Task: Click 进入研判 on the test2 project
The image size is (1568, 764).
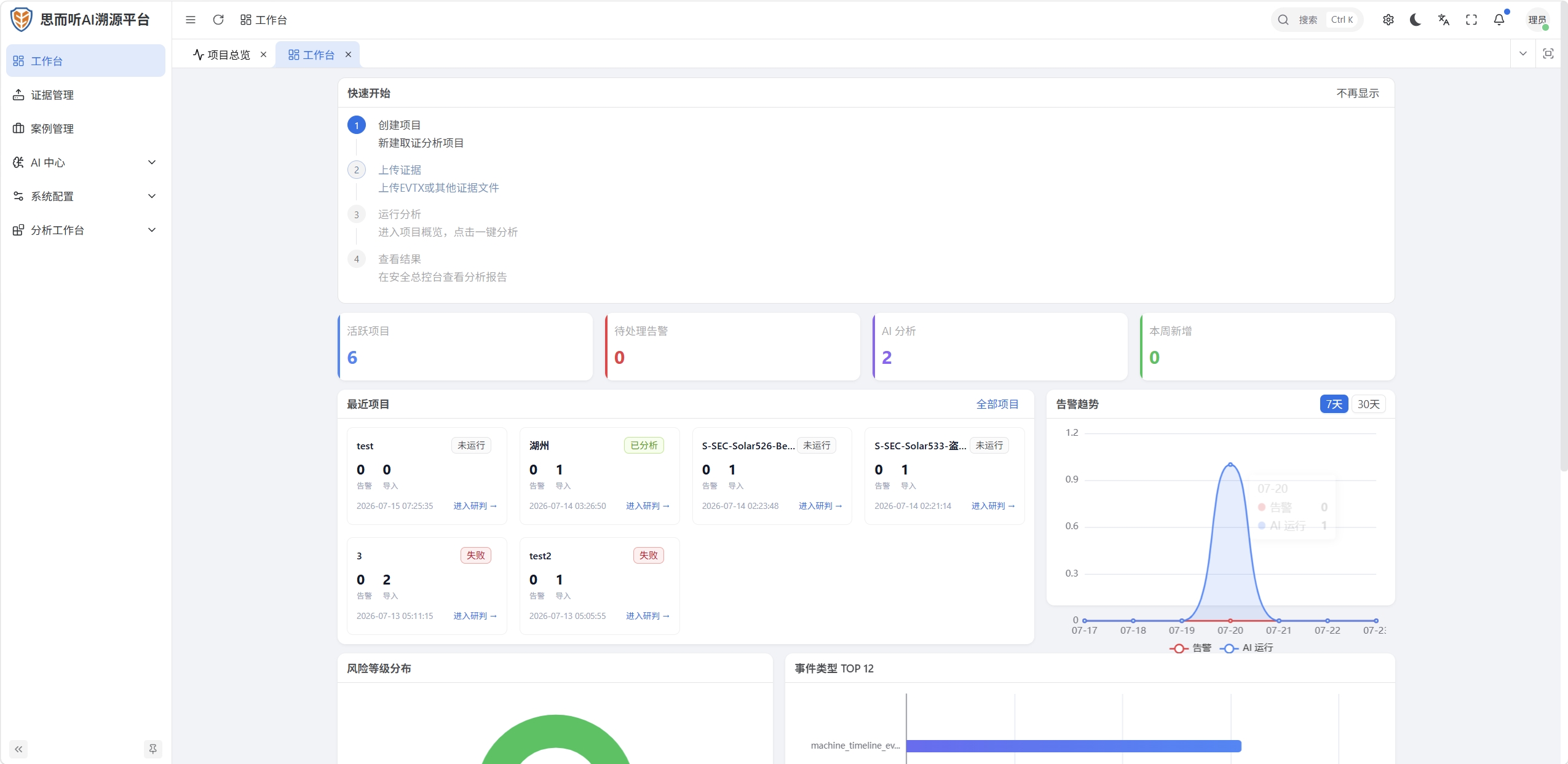Action: tap(648, 616)
